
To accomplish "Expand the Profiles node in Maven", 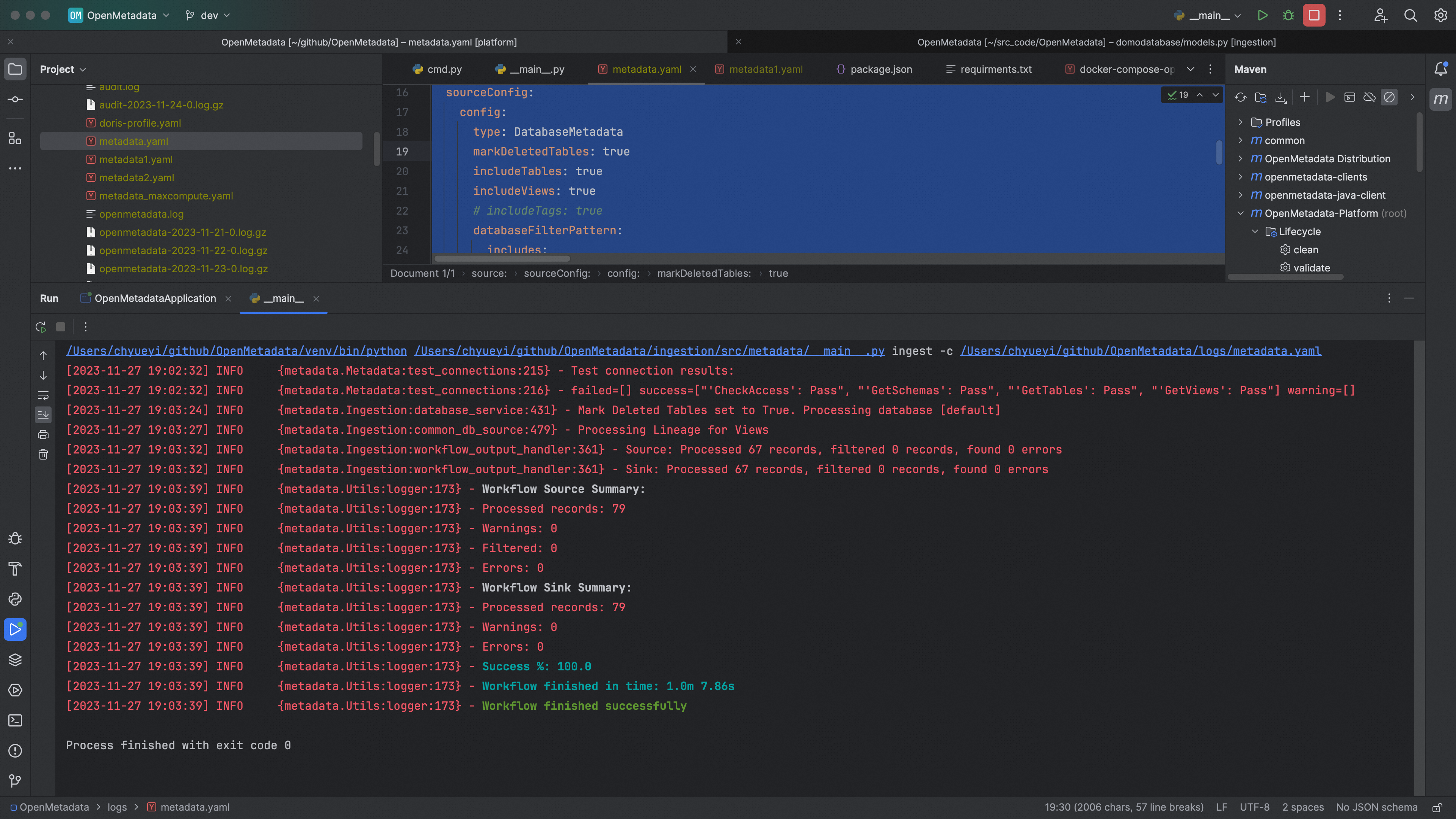I will [x=1240, y=122].
